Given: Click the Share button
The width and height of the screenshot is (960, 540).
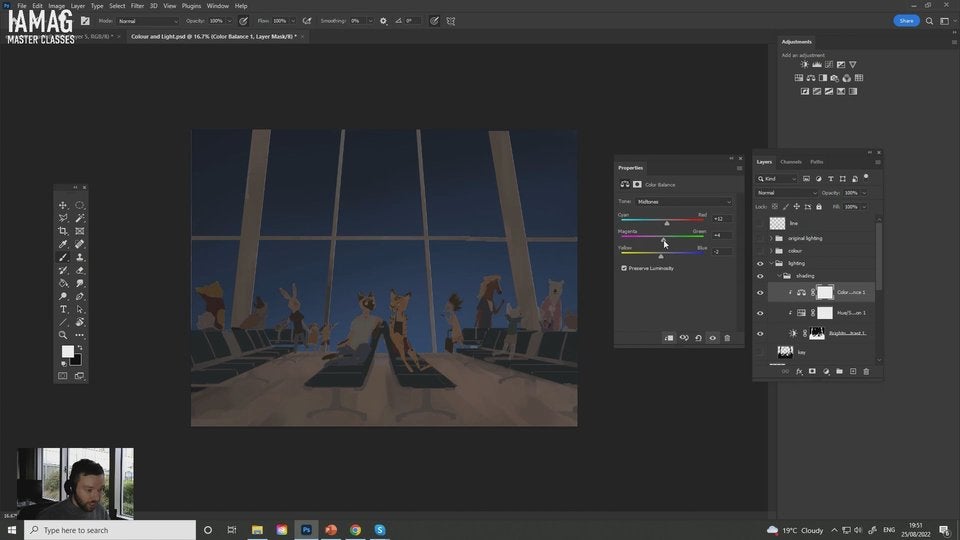Looking at the screenshot, I should (906, 20).
